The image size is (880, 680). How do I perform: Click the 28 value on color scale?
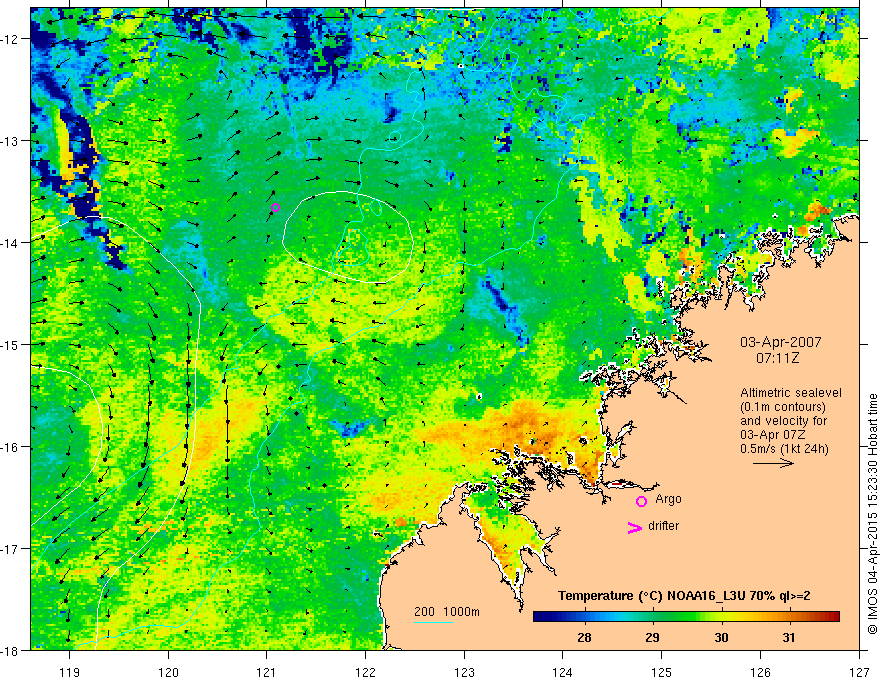click(584, 637)
